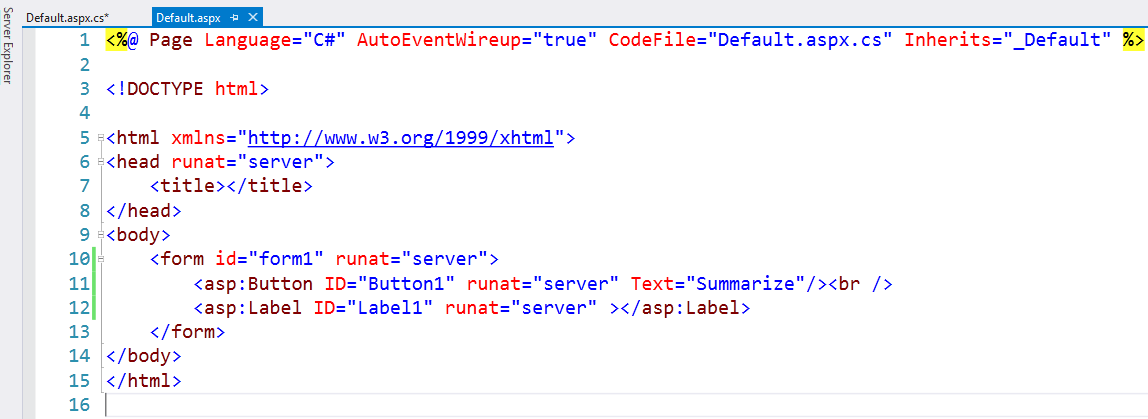Switch to the Default.aspx.cs* tab
Viewport: 1148px width, 419px height.
pyautogui.click(x=67, y=18)
